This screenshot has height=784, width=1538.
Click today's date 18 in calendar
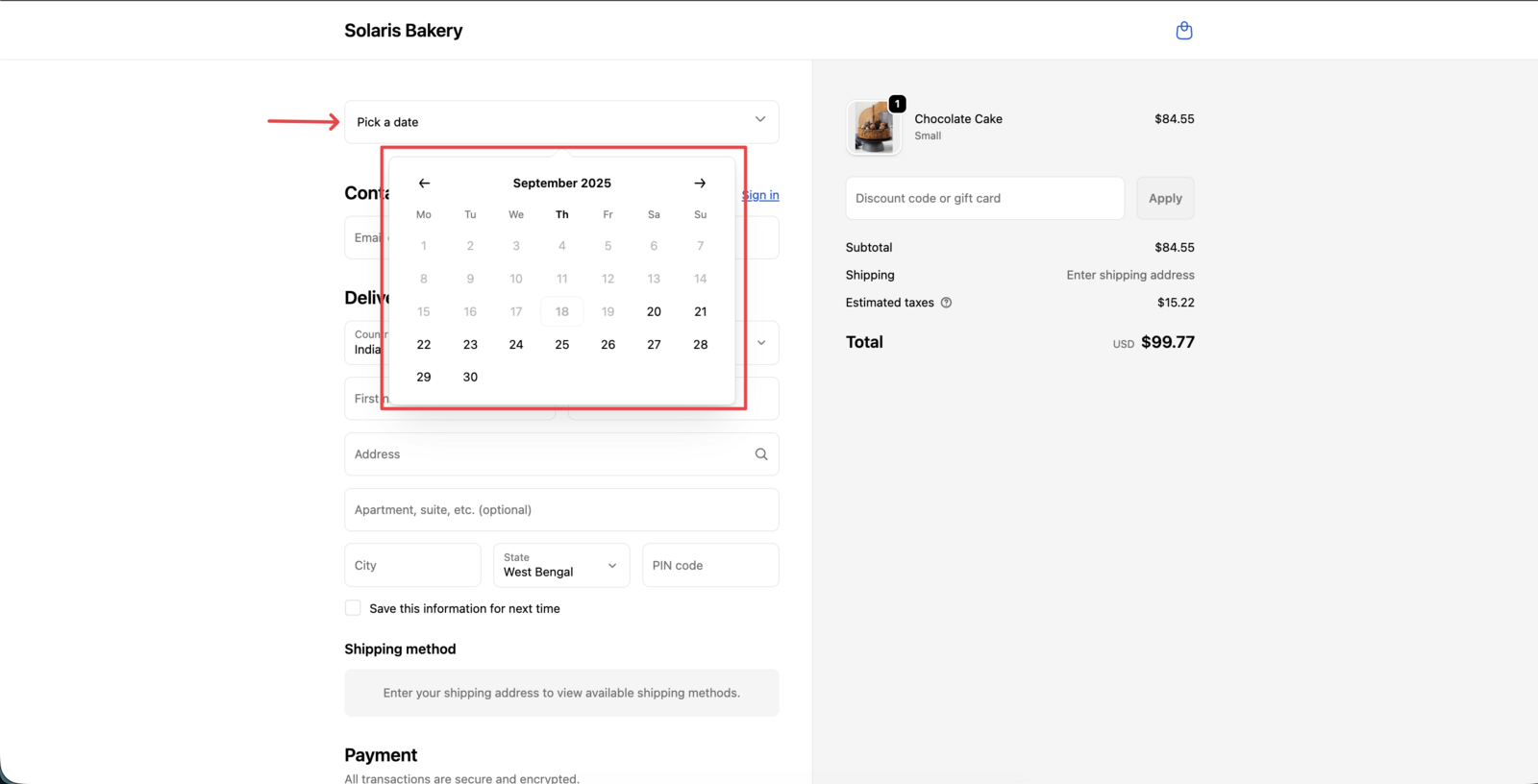click(562, 311)
